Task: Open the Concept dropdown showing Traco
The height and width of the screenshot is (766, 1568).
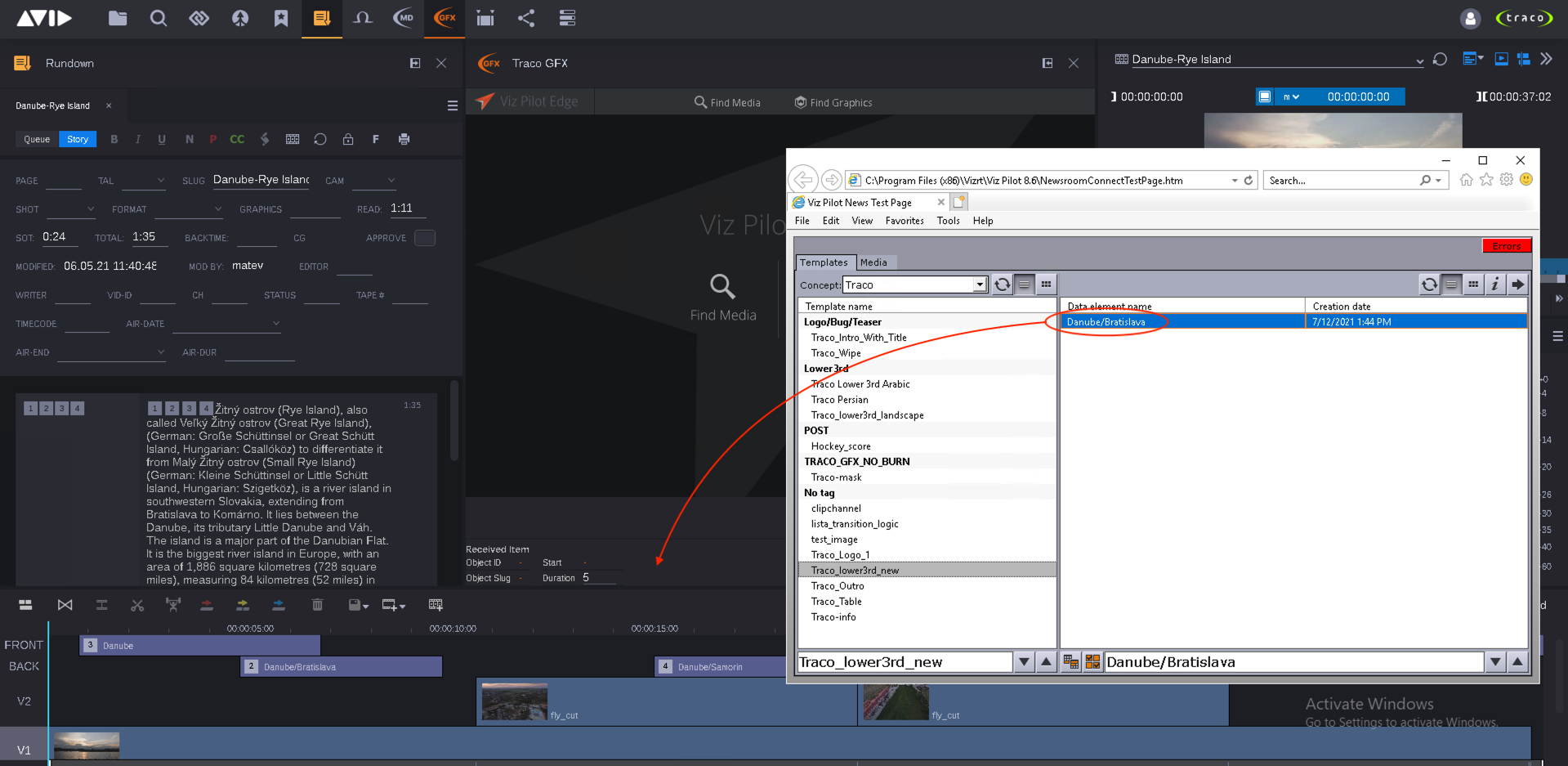Action: (979, 284)
